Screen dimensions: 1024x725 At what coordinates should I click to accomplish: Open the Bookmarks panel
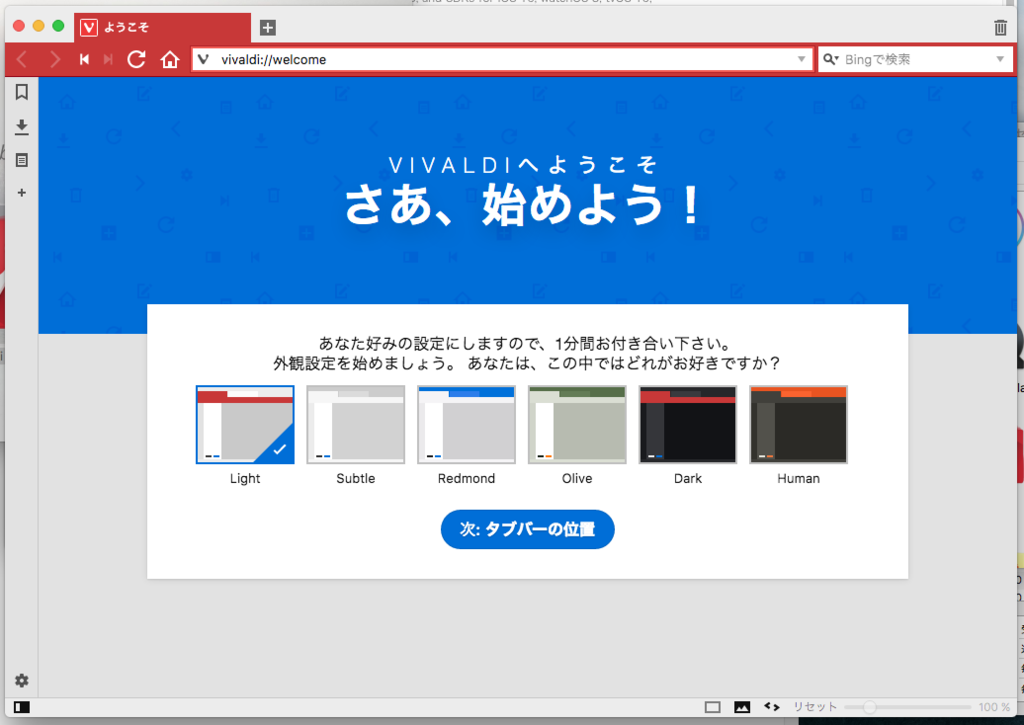pyautogui.click(x=22, y=92)
